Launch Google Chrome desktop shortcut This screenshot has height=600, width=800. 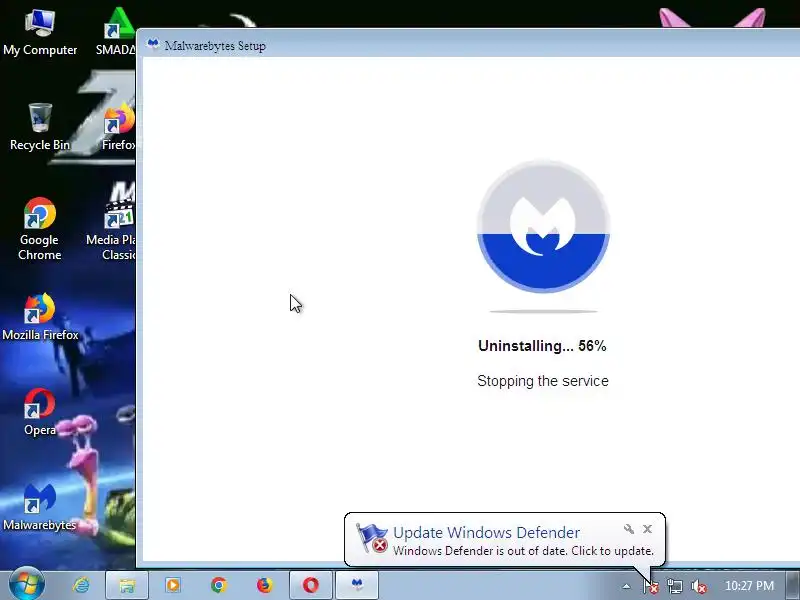coord(40,229)
